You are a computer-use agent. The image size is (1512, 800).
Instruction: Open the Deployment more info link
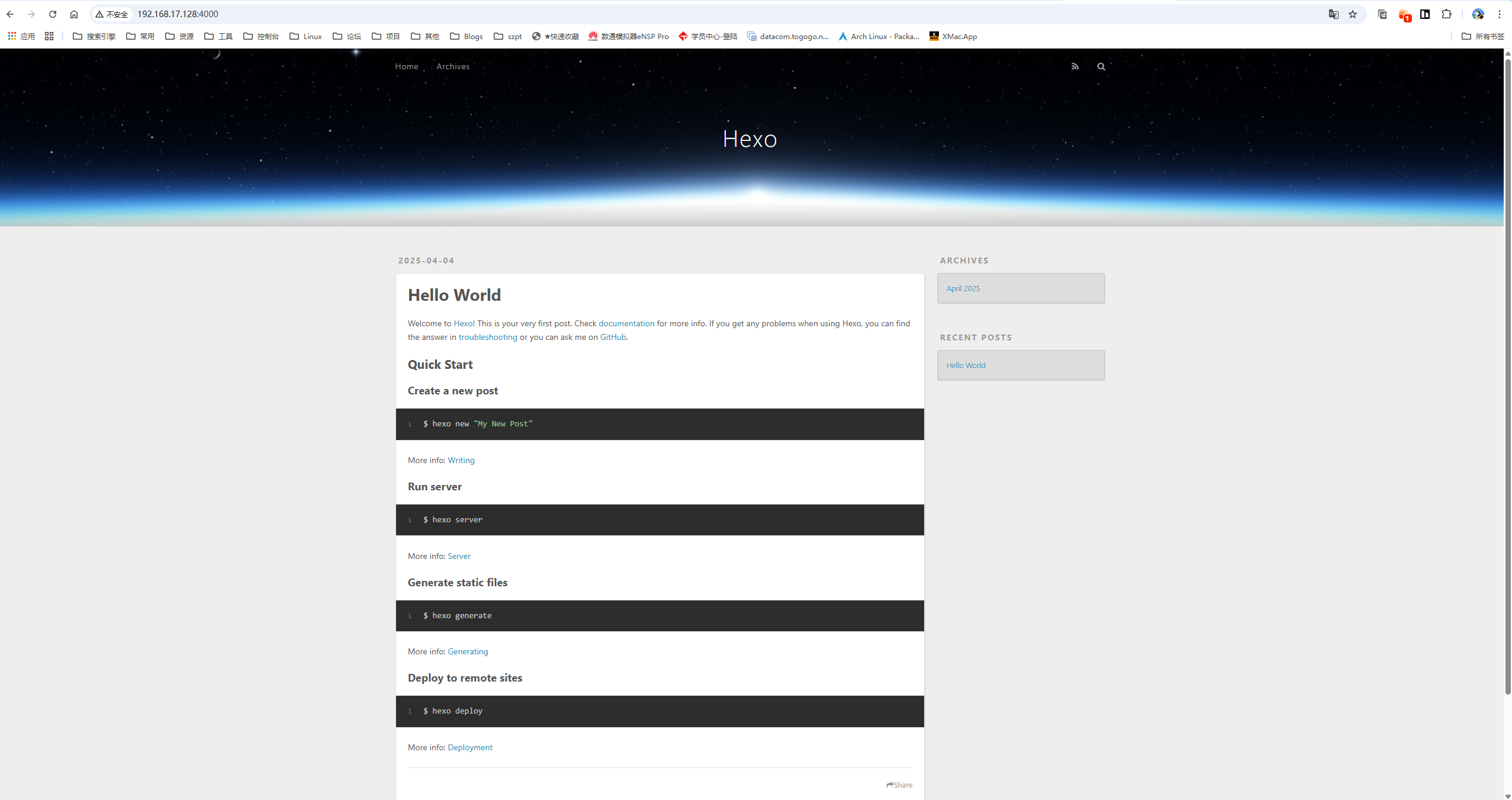[x=470, y=747]
